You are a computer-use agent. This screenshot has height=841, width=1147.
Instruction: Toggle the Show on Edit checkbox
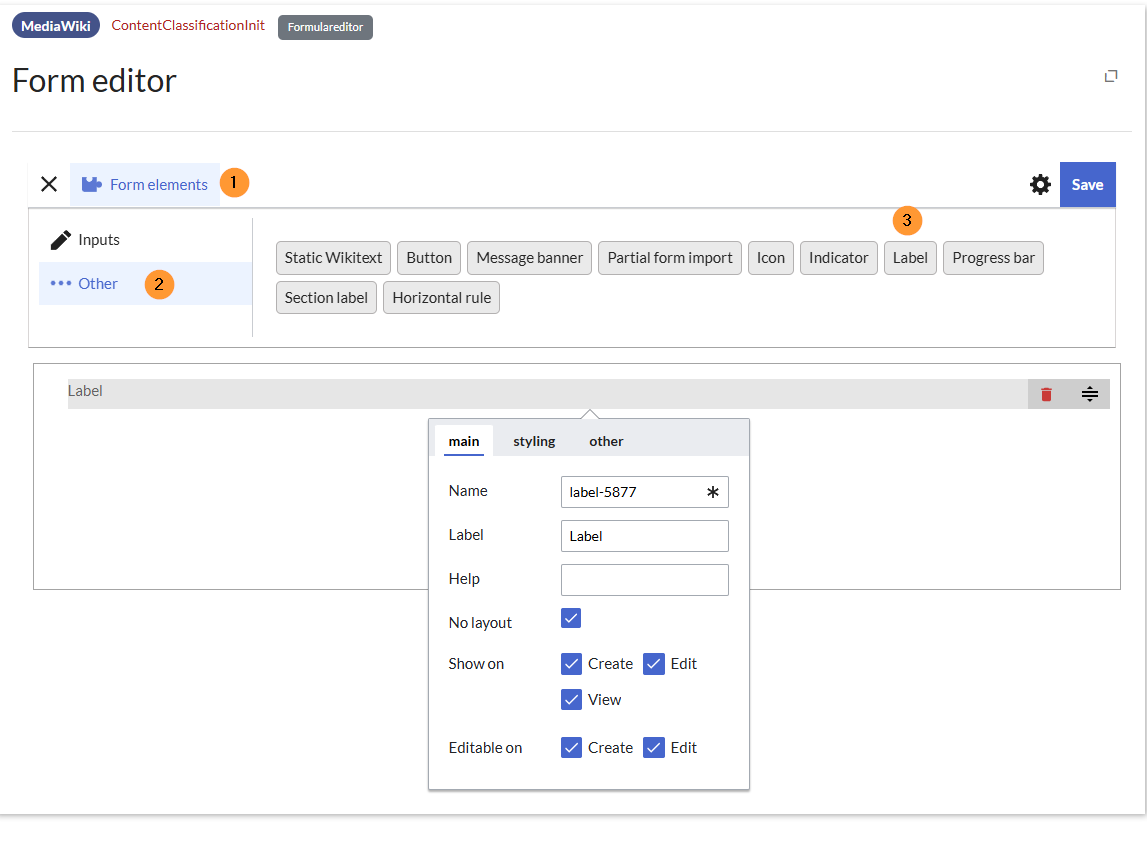[x=654, y=664]
